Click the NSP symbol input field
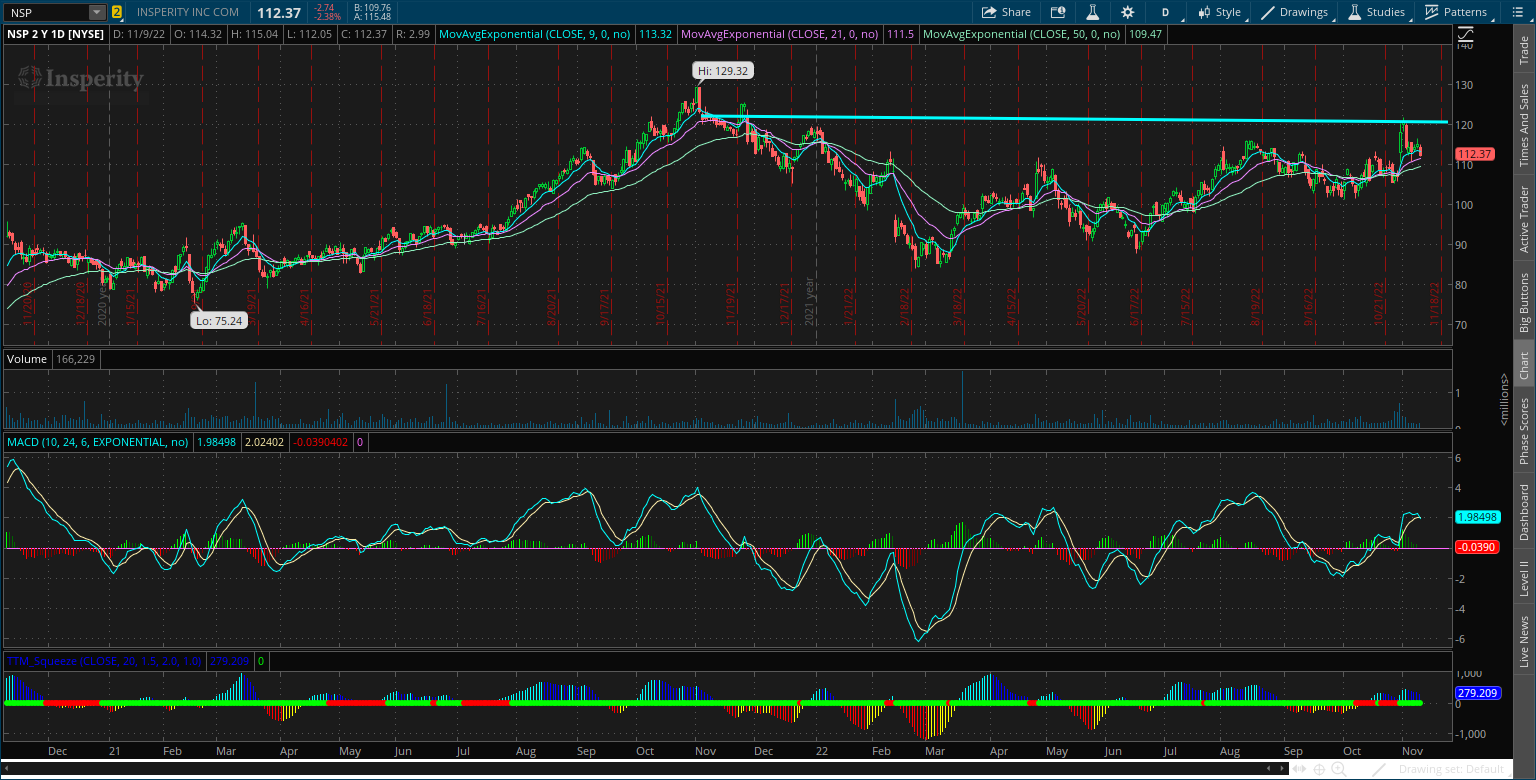The width and height of the screenshot is (1536, 780). (x=47, y=12)
